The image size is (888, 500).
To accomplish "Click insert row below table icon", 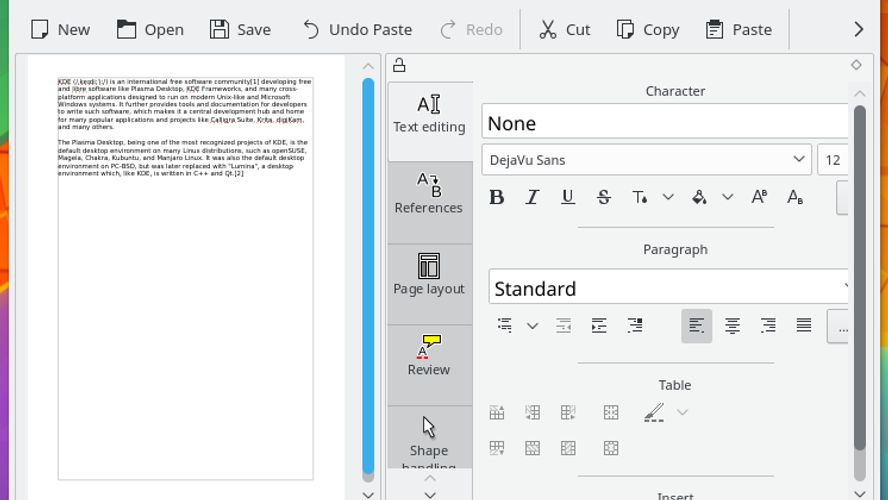I will [497, 448].
